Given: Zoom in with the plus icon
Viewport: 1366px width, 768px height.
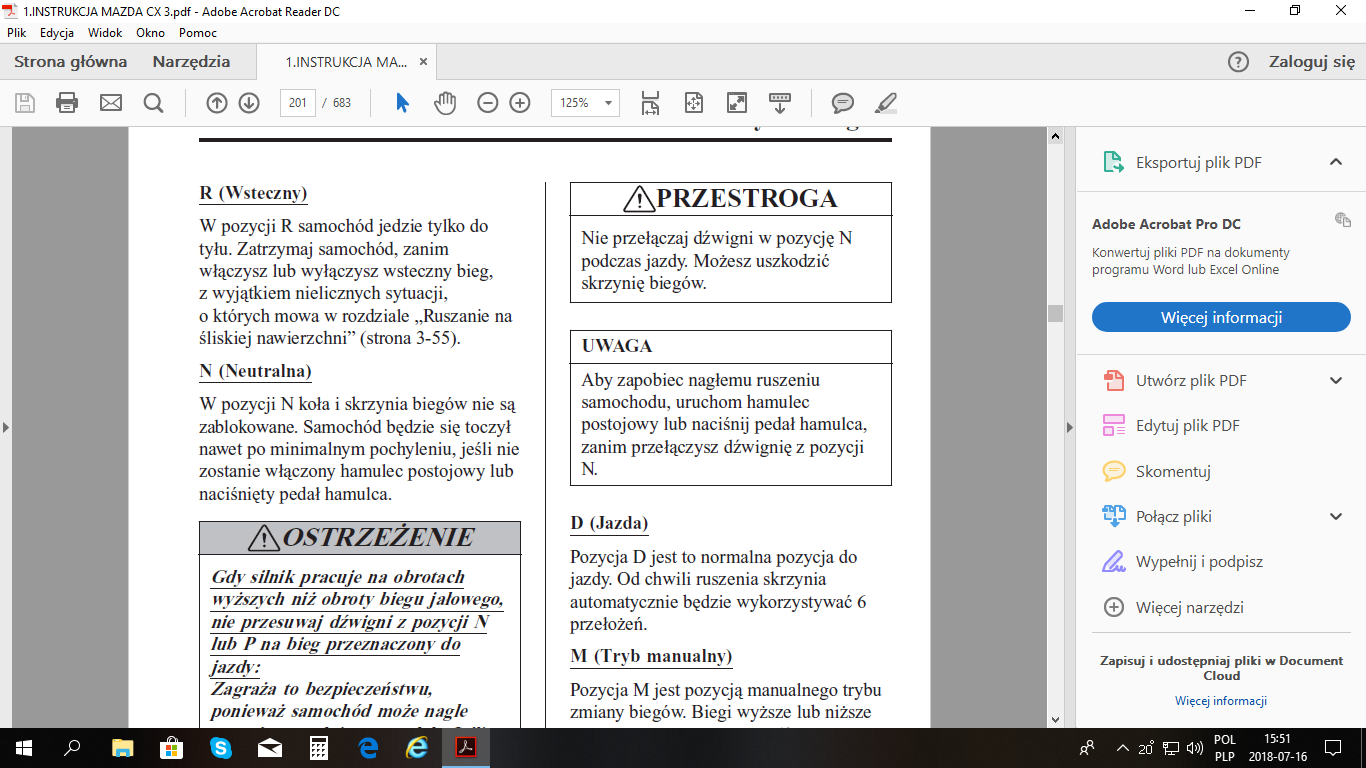Looking at the screenshot, I should pos(520,103).
